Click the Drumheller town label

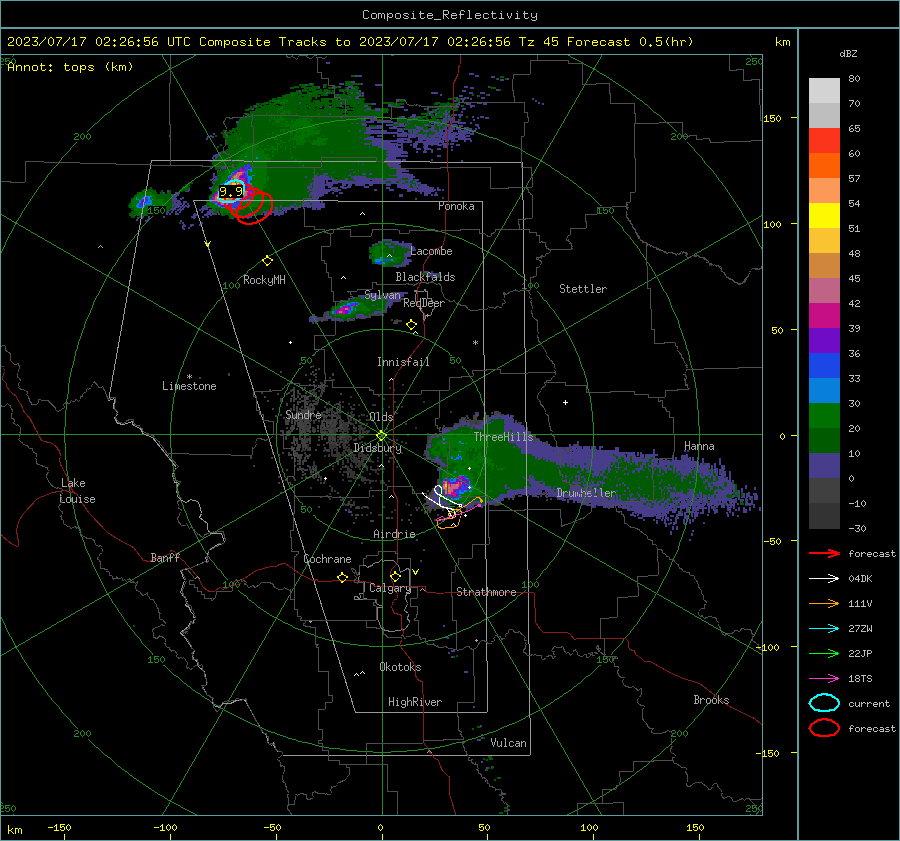(x=586, y=493)
